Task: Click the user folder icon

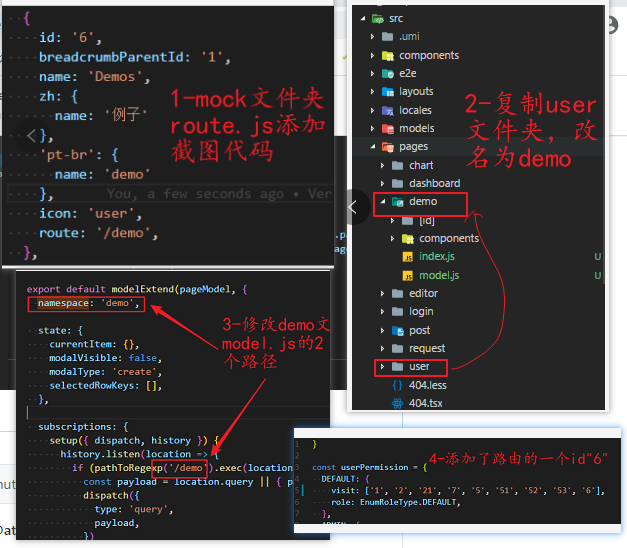Action: point(397,366)
